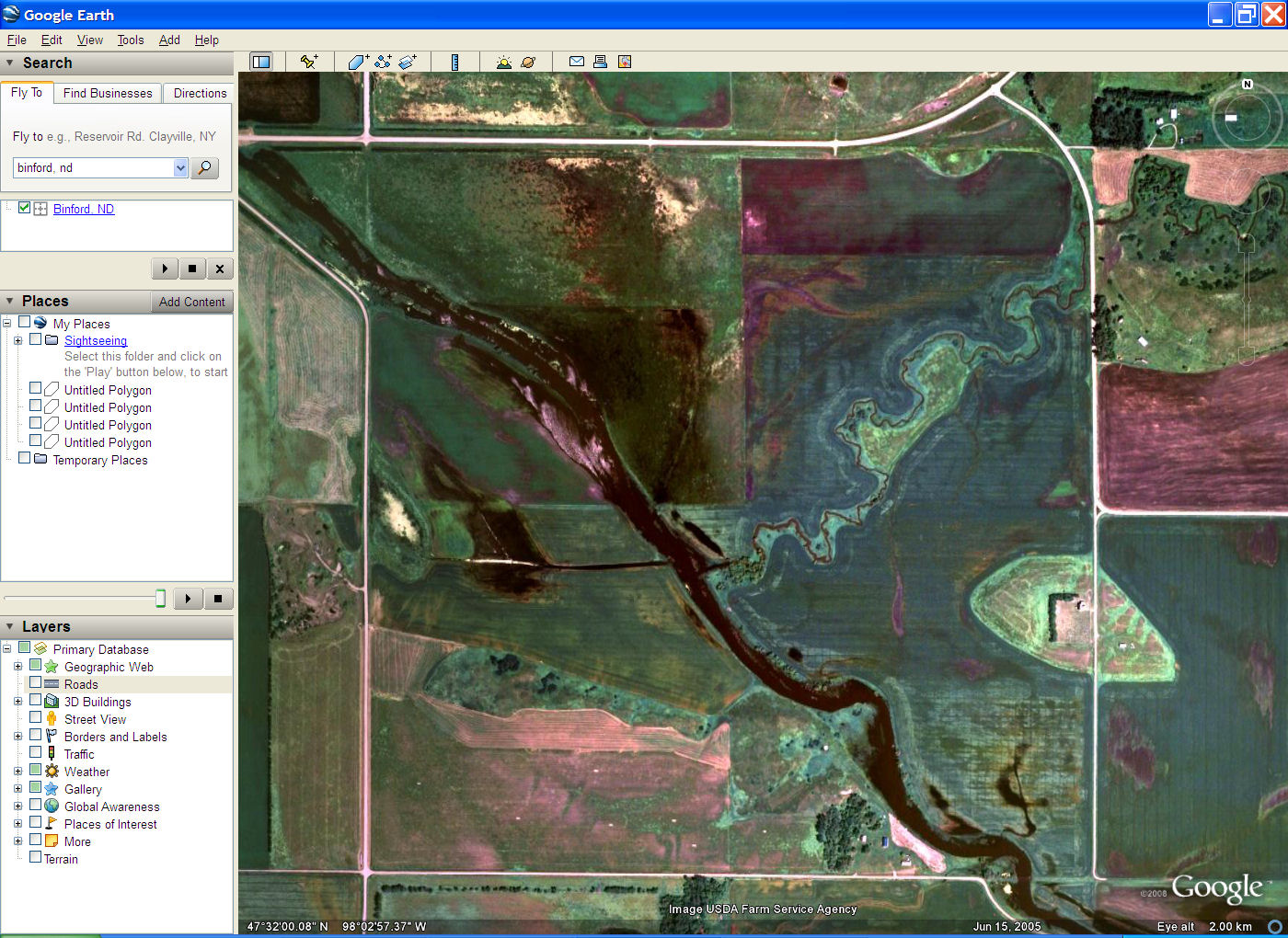Check the Temporary Places checkbox
Image resolution: width=1288 pixels, height=938 pixels.
pyautogui.click(x=25, y=459)
